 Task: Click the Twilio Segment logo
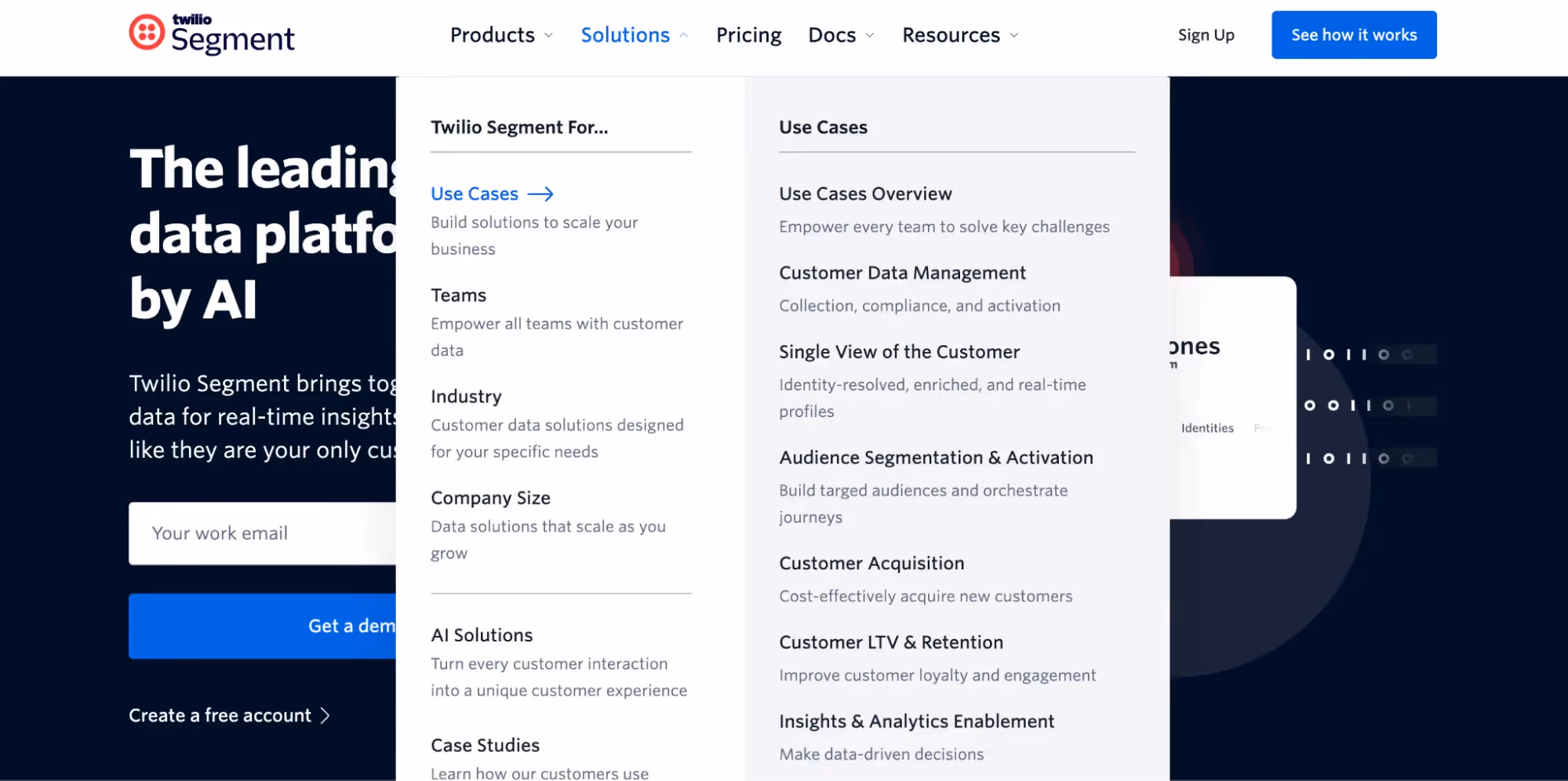(x=212, y=35)
